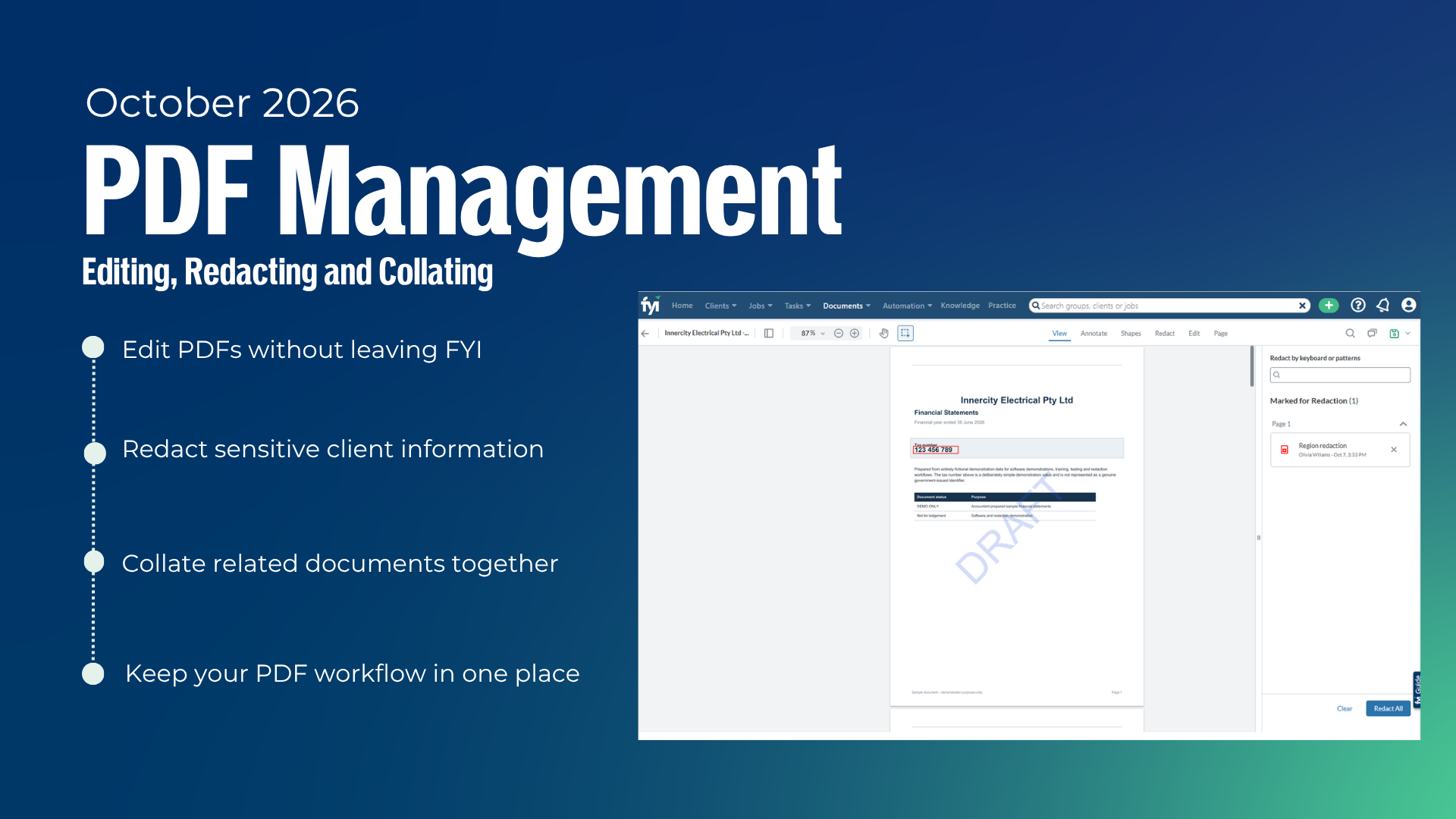Open the Documents dropdown menu
The height and width of the screenshot is (819, 1456).
pos(846,306)
